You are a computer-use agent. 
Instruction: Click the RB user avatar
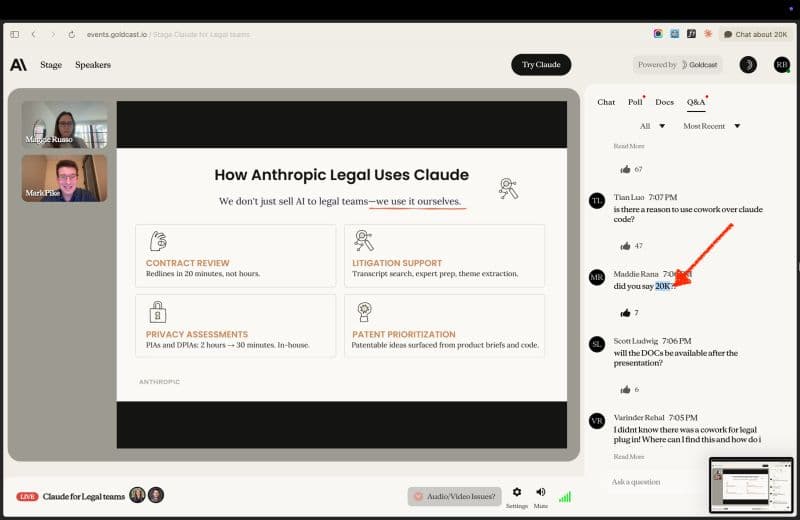781,65
